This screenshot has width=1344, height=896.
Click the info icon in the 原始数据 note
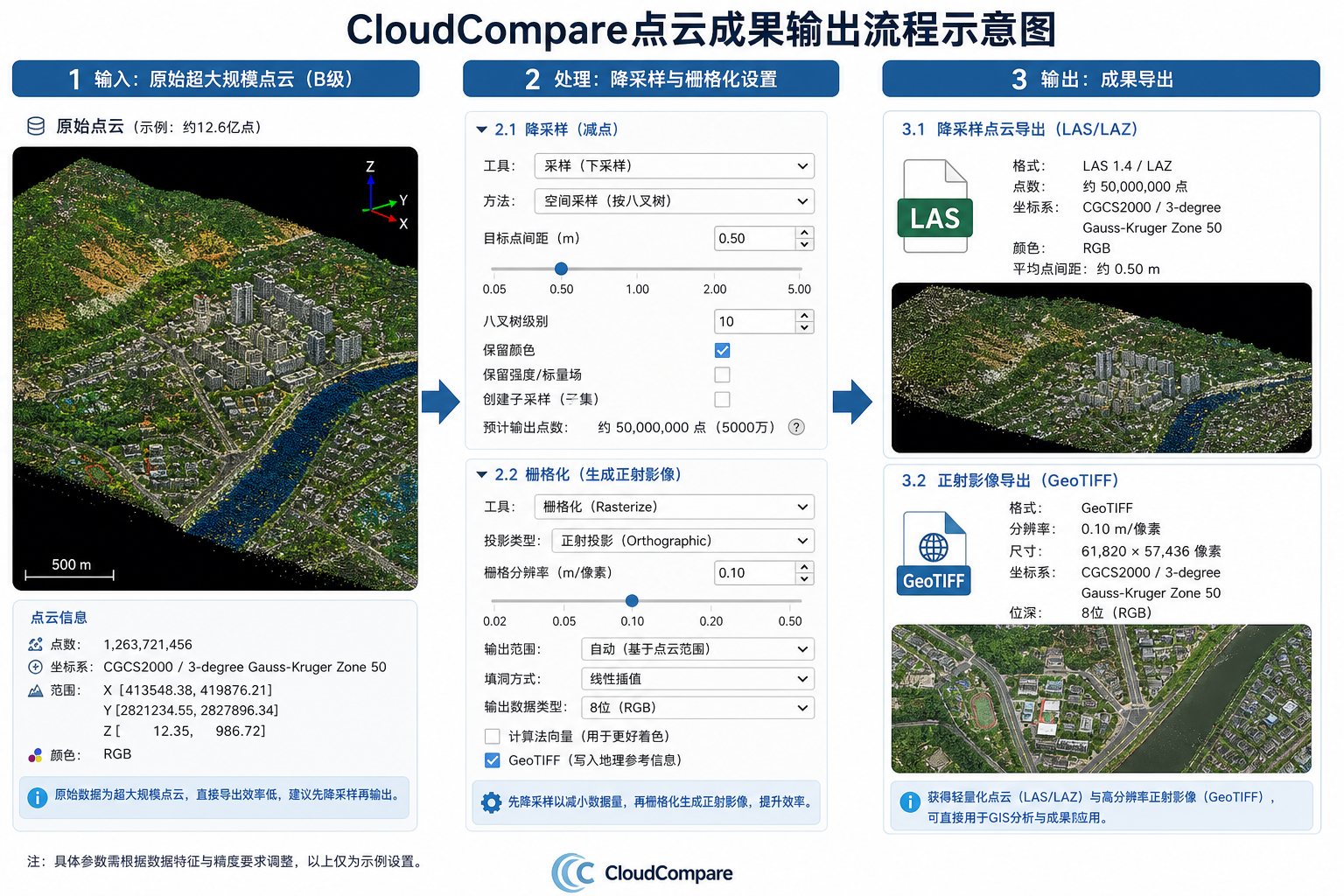coord(38,797)
